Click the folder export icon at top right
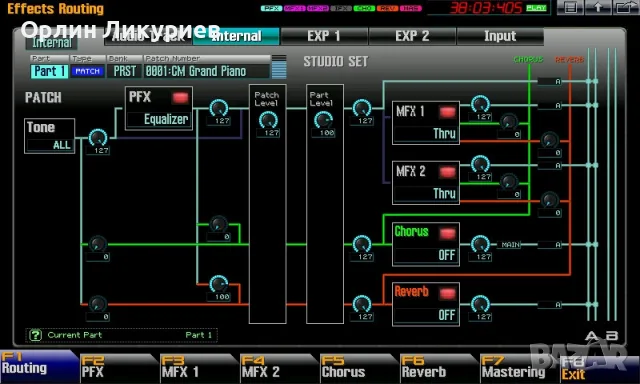The image size is (640, 384). [x=626, y=7]
